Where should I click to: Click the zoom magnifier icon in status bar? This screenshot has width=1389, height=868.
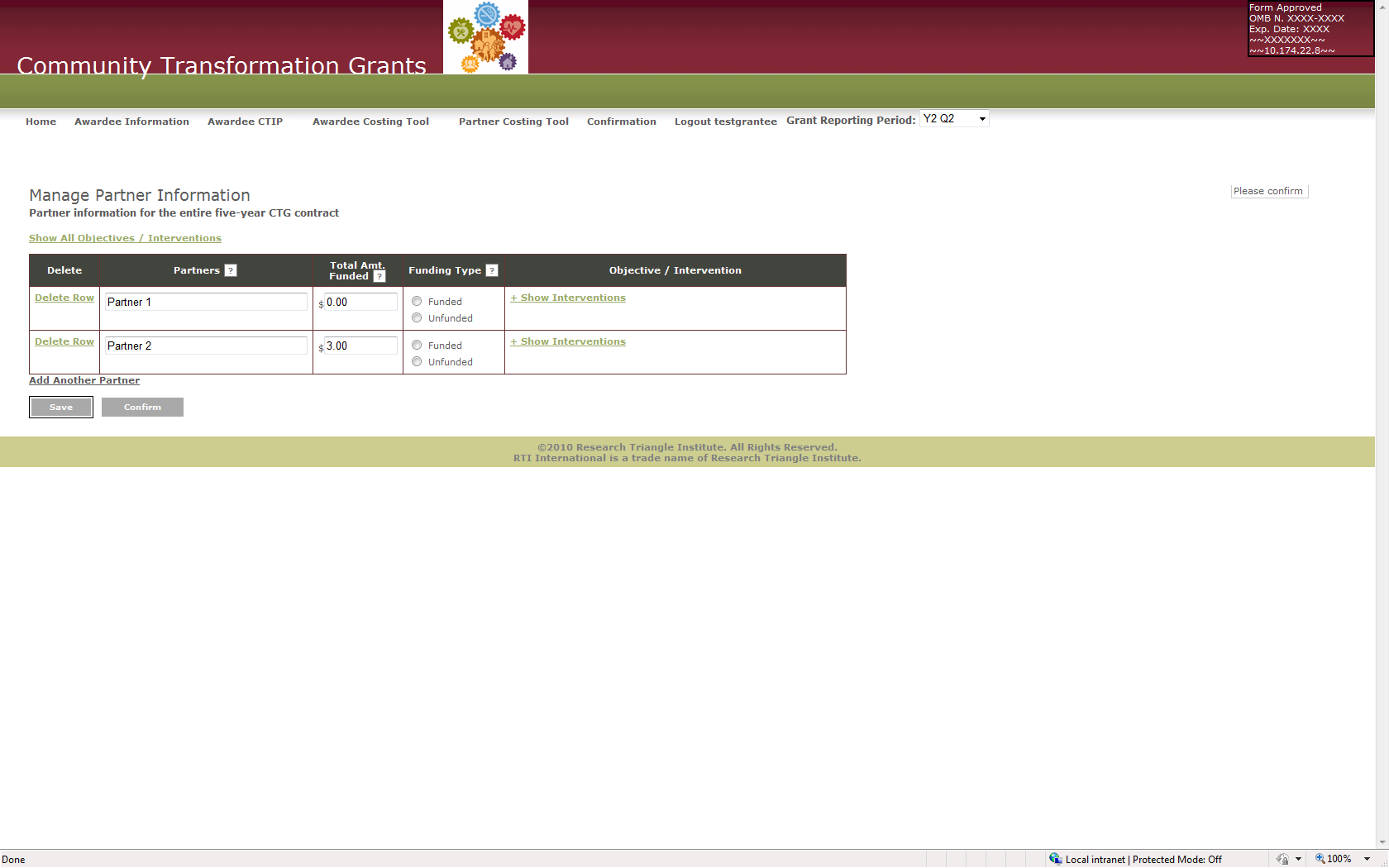pos(1320,859)
